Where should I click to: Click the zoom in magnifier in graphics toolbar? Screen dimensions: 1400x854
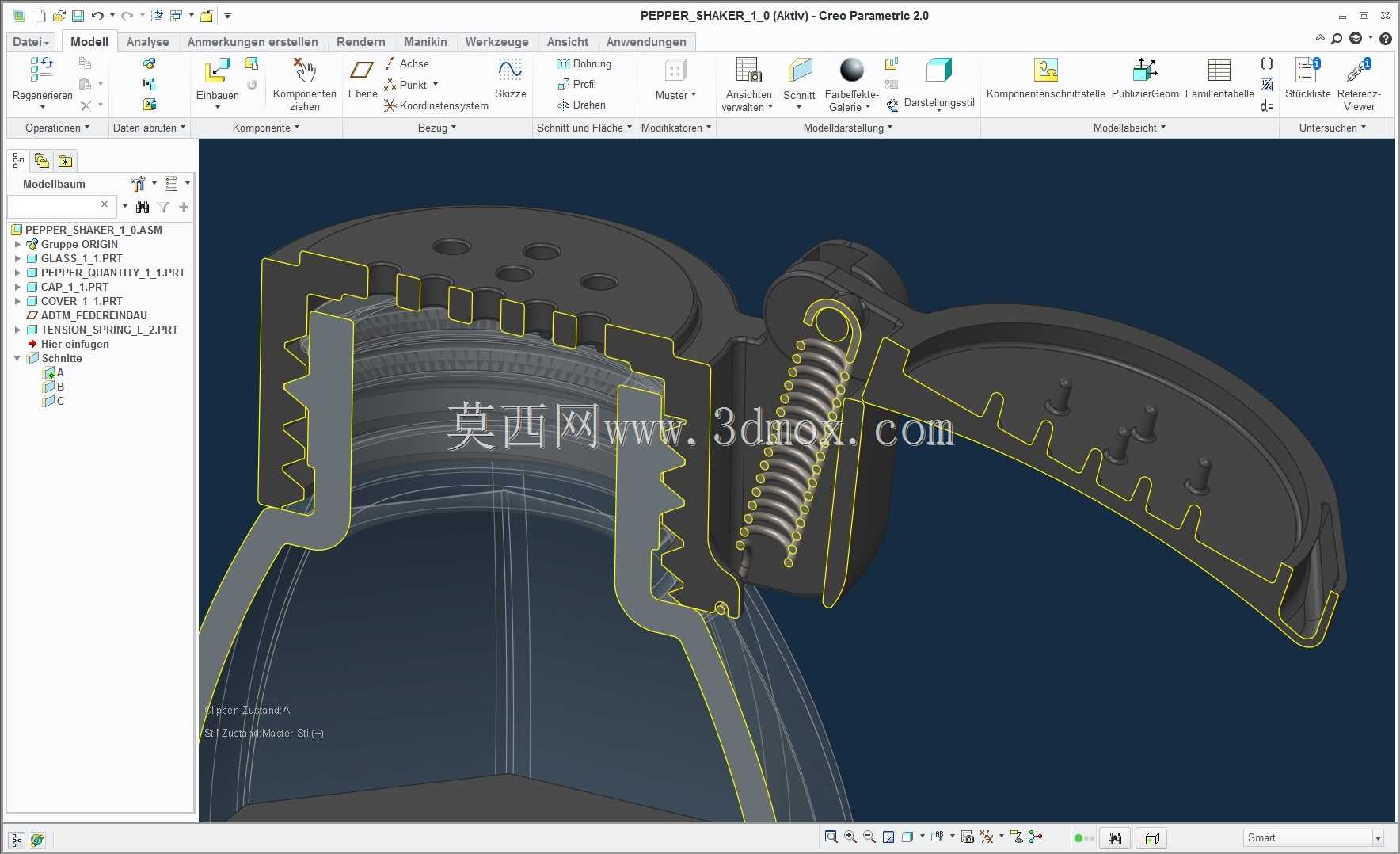(850, 837)
